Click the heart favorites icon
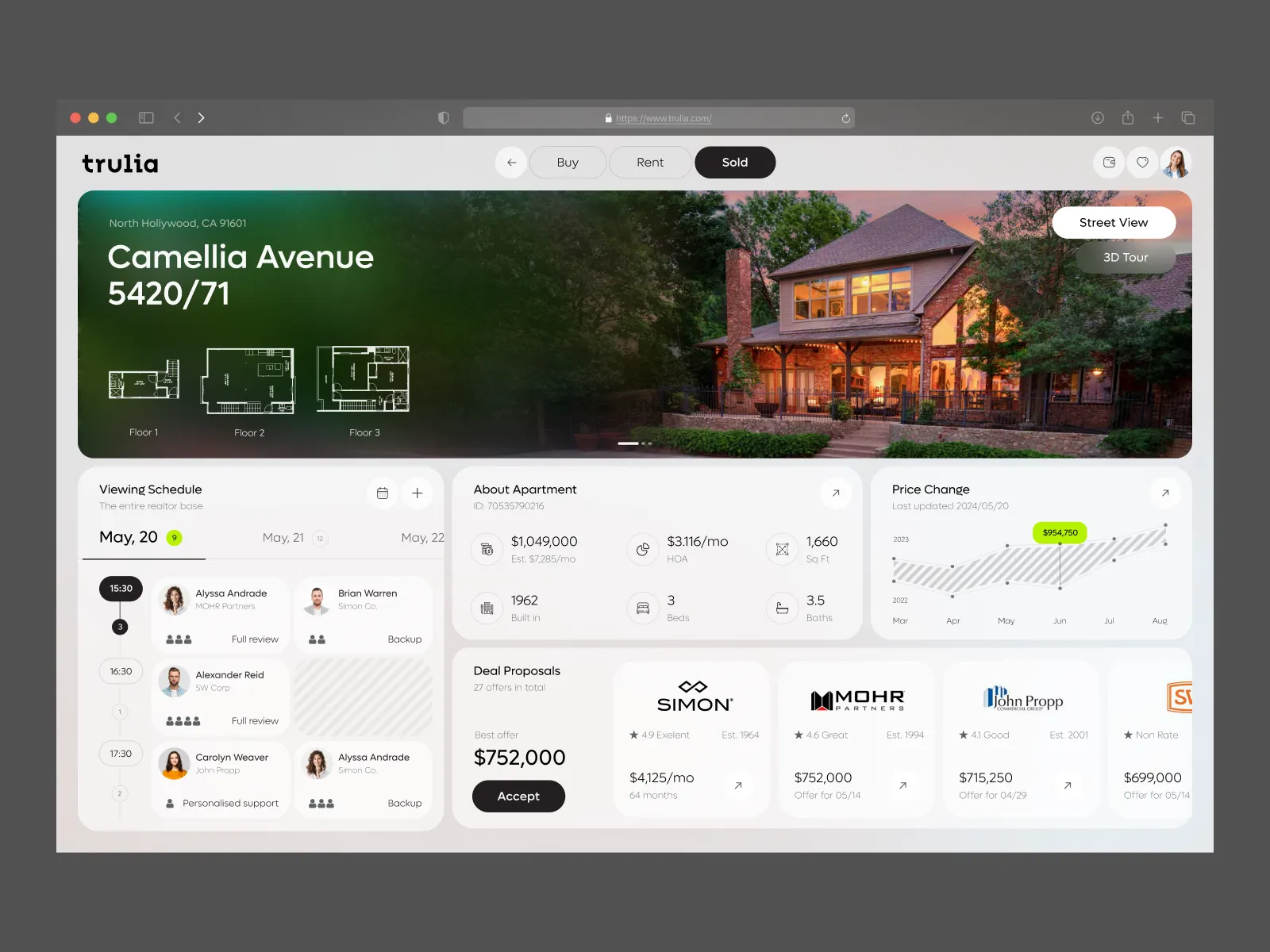Viewport: 1270px width, 952px height. [1143, 163]
